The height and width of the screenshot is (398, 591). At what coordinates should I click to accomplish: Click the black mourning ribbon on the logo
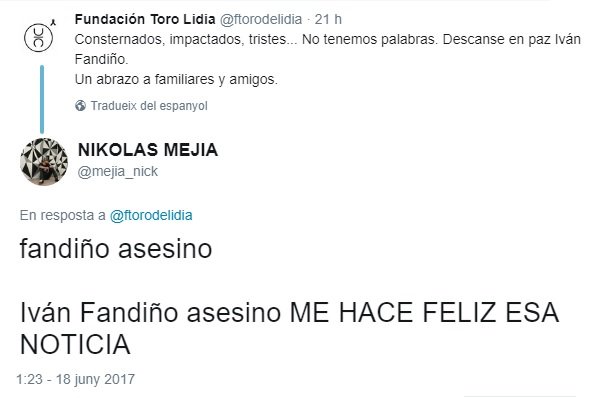click(53, 23)
